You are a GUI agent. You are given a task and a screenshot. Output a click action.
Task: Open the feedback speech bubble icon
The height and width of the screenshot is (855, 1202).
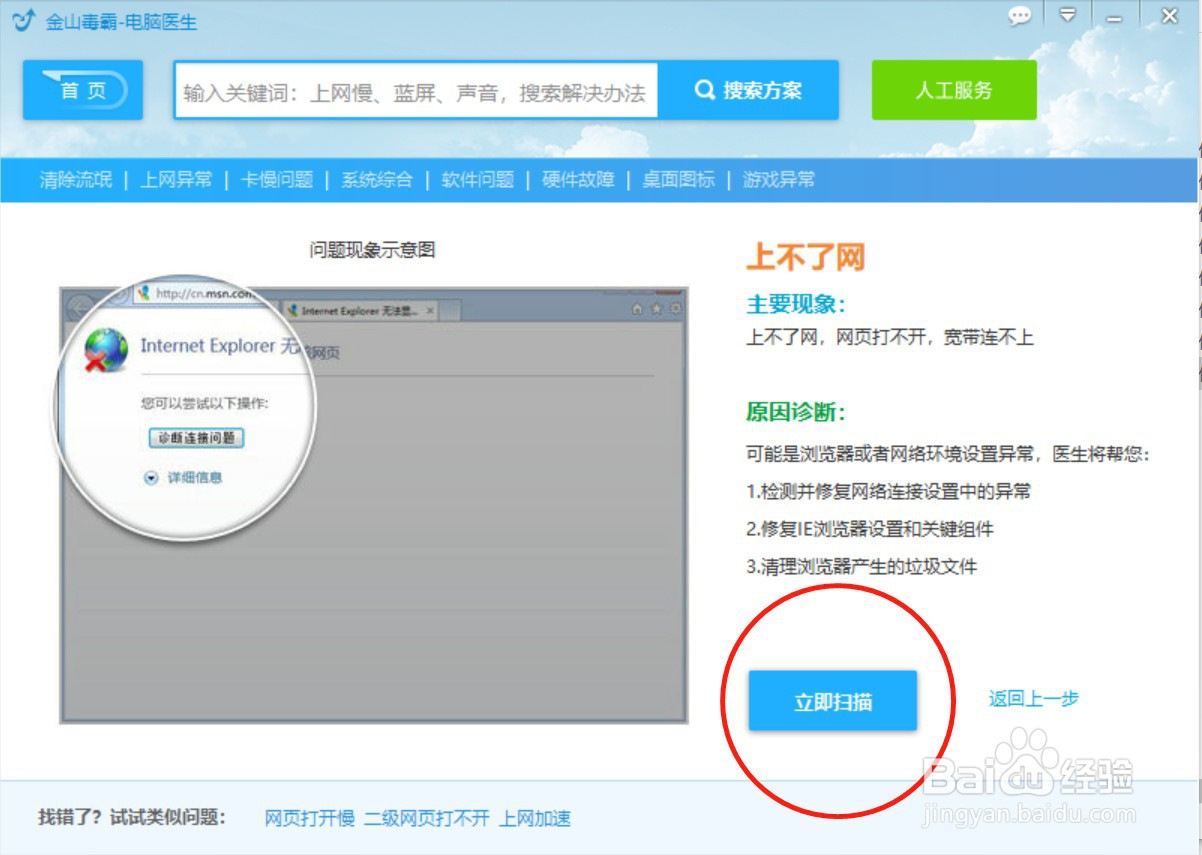pyautogui.click(x=1020, y=17)
